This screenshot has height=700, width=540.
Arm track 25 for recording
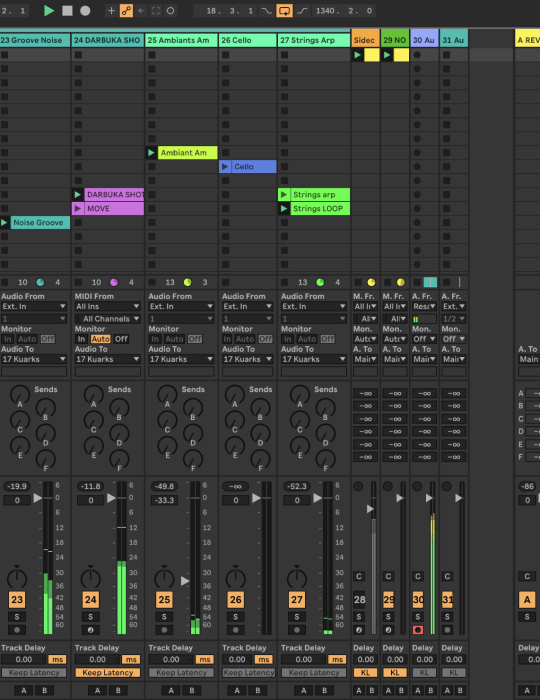click(x=164, y=630)
